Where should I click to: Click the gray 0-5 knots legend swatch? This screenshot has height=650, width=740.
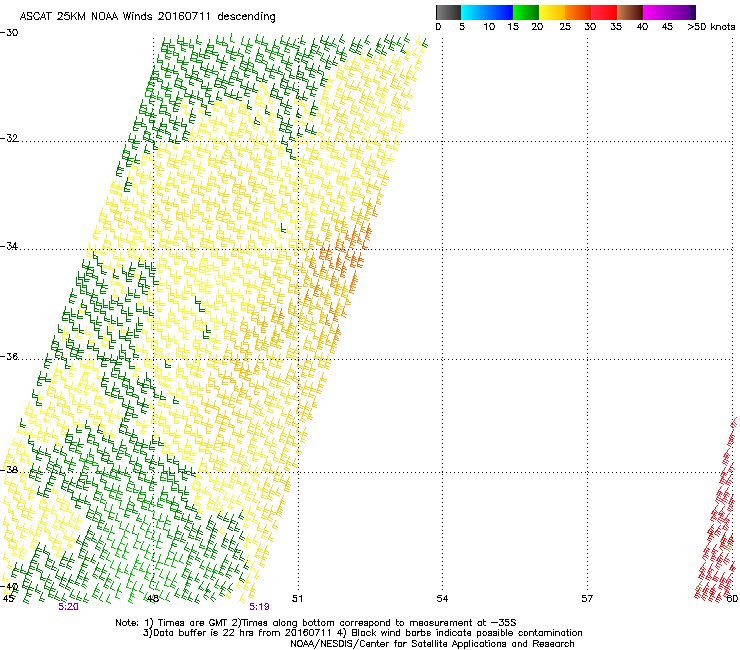pos(448,12)
